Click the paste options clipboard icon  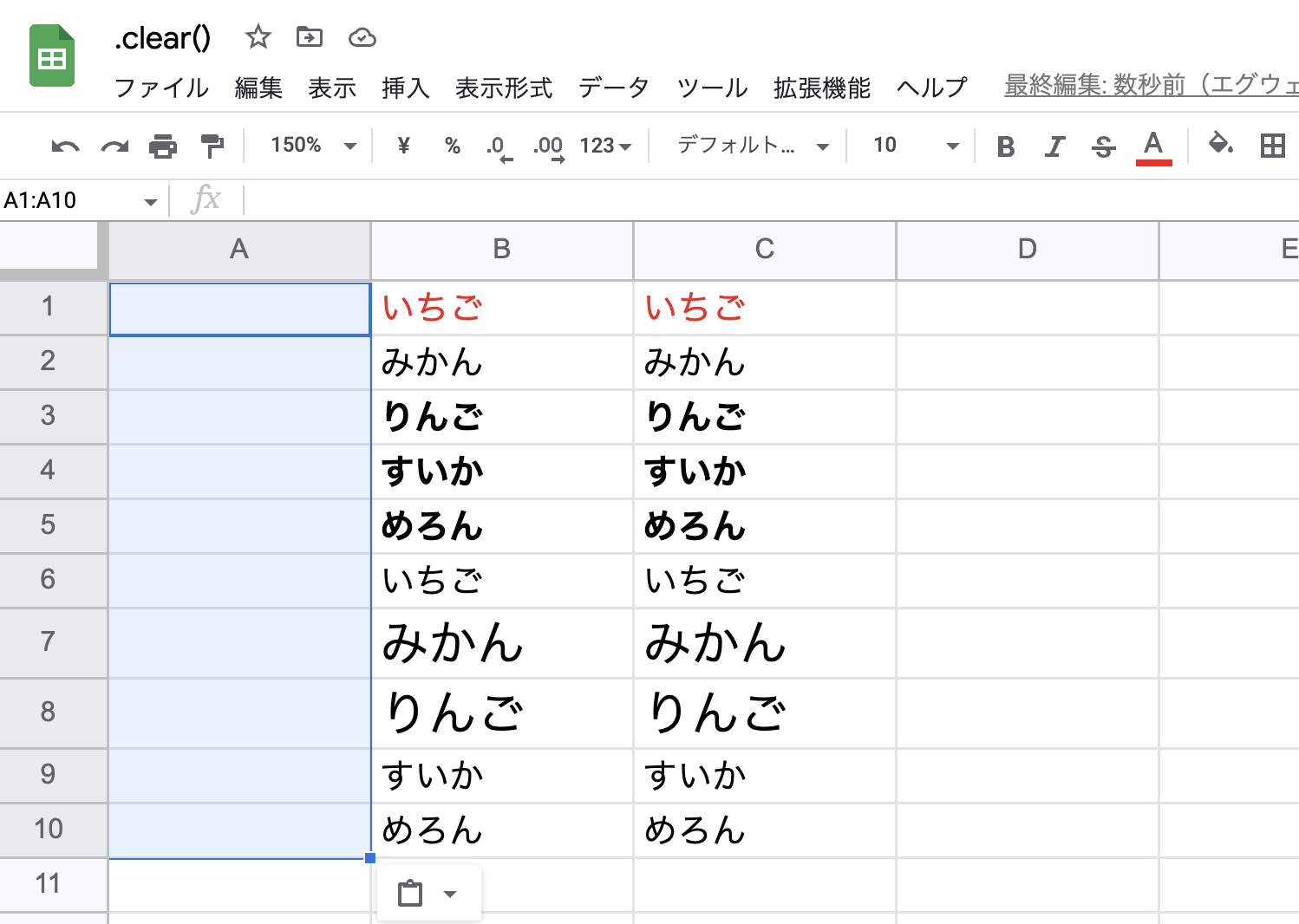pyautogui.click(x=410, y=893)
